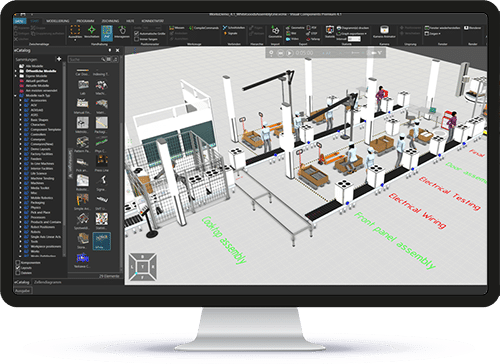Click Diagramm drucken
This screenshot has width=500, height=364.
coord(353,28)
